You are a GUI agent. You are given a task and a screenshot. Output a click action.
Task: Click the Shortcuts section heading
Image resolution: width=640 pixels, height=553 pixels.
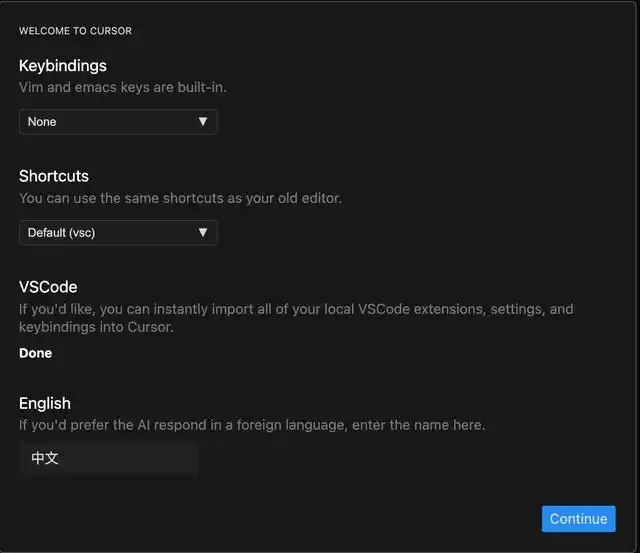[x=54, y=176]
